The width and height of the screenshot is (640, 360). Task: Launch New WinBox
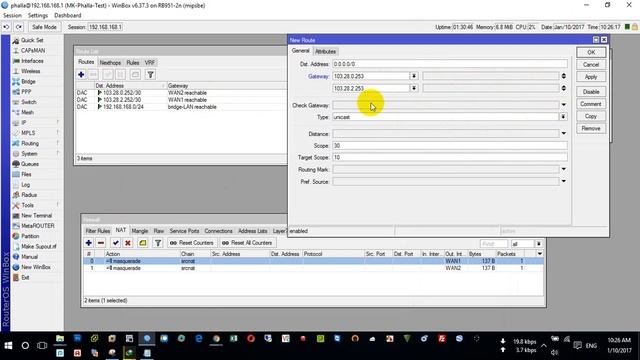(36, 267)
